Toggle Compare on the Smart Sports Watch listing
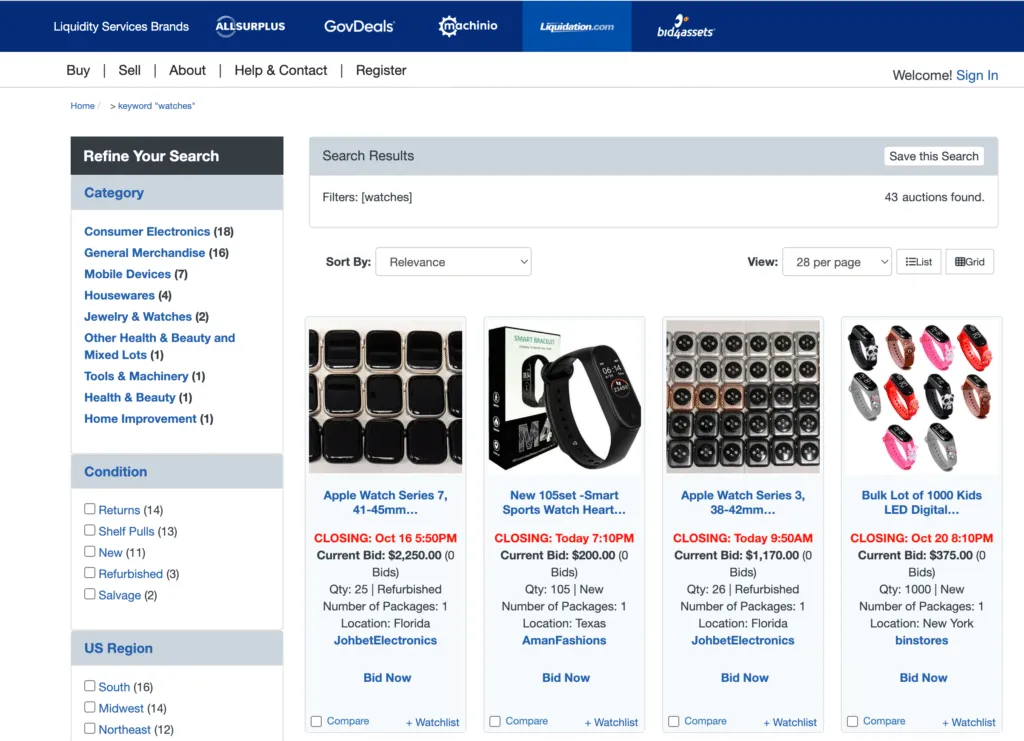The image size is (1024, 741). tap(495, 720)
